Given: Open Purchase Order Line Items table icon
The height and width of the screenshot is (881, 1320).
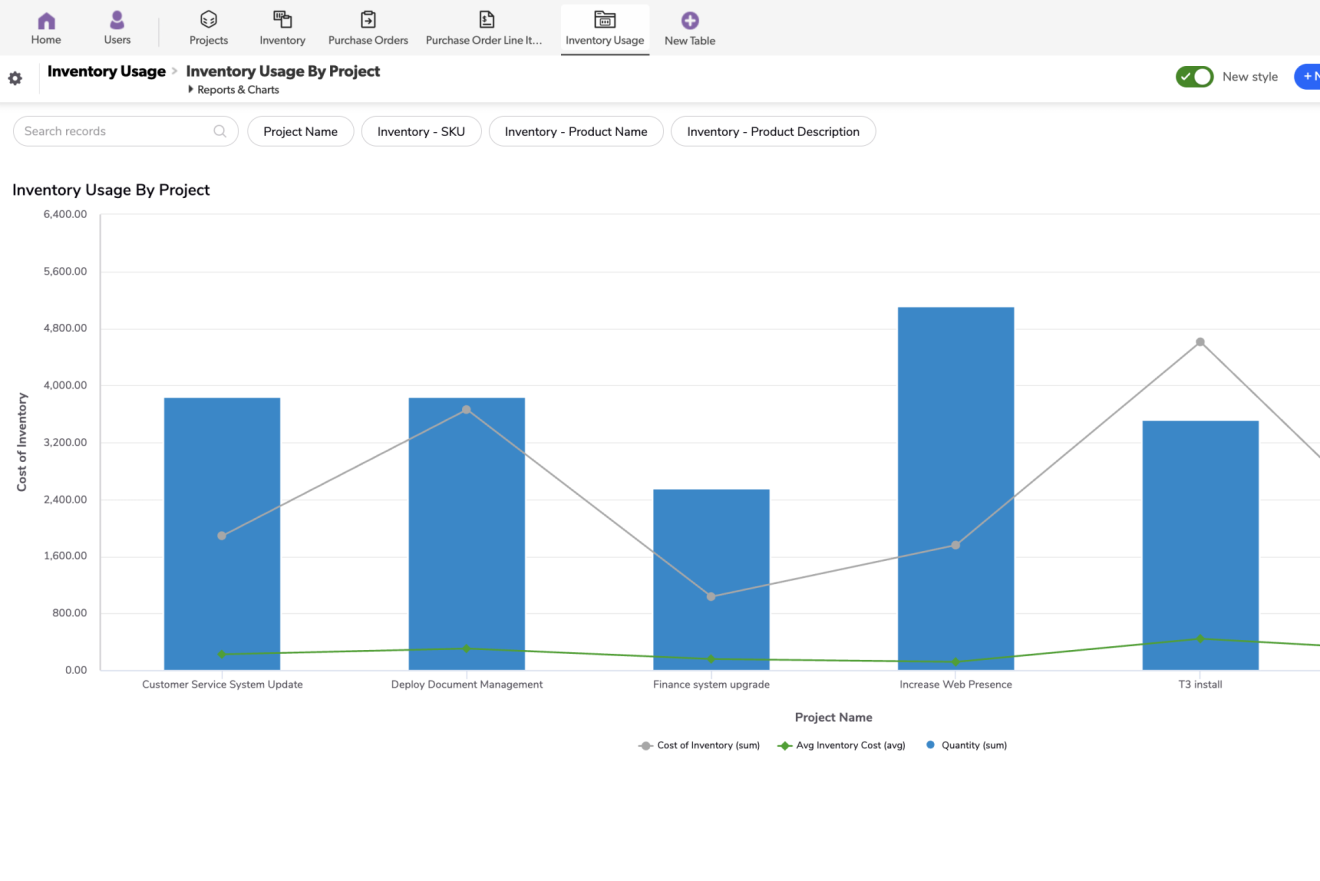Looking at the screenshot, I should (x=485, y=20).
